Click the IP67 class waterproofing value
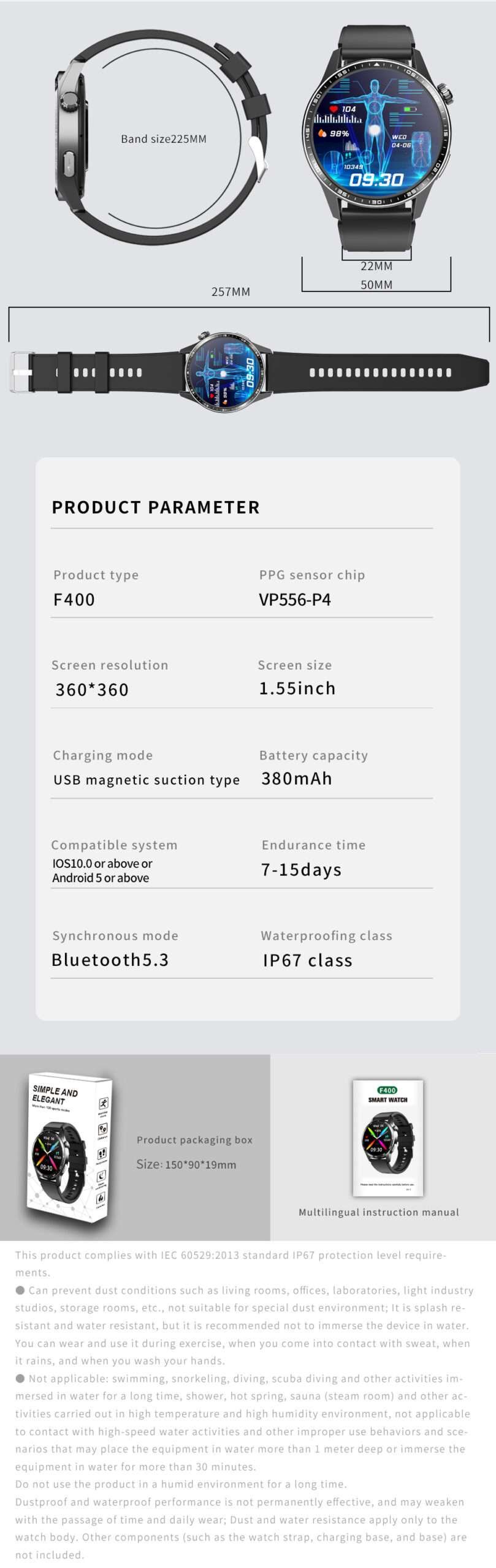The width and height of the screenshot is (496, 1568). (x=307, y=960)
